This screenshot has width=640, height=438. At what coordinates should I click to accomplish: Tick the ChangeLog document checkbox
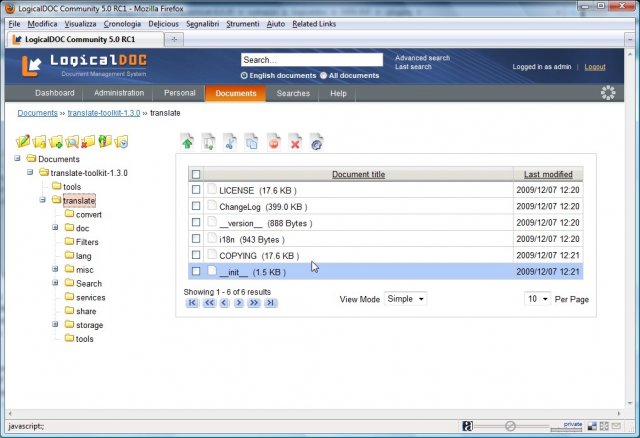tap(196, 206)
